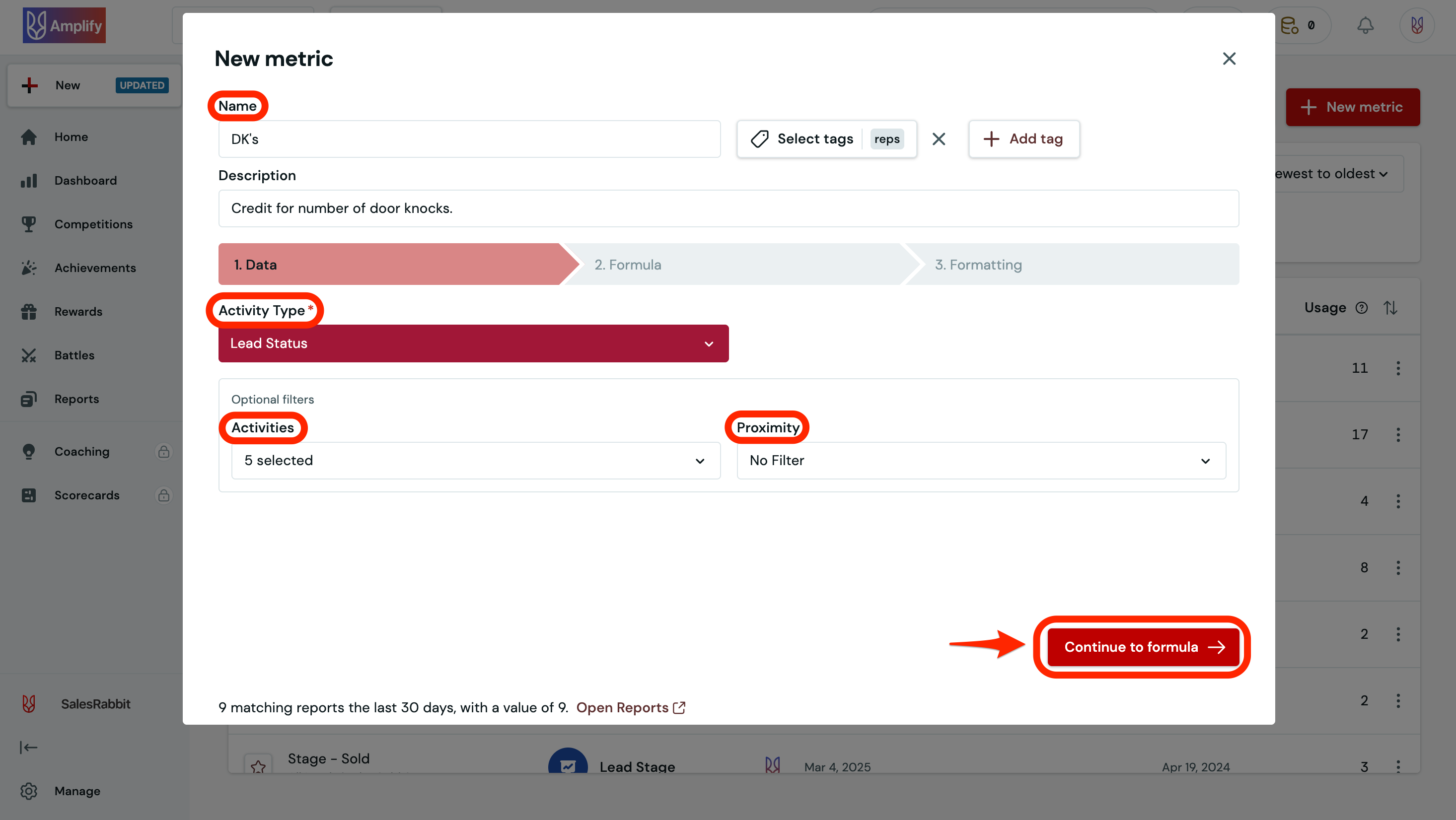Open Reports via the link
Screen dimensions: 1456x820
pyautogui.click(x=622, y=707)
